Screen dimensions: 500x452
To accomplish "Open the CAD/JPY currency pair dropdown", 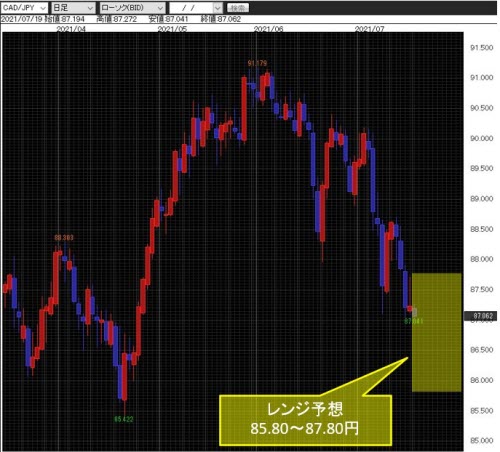I will [x=24, y=8].
